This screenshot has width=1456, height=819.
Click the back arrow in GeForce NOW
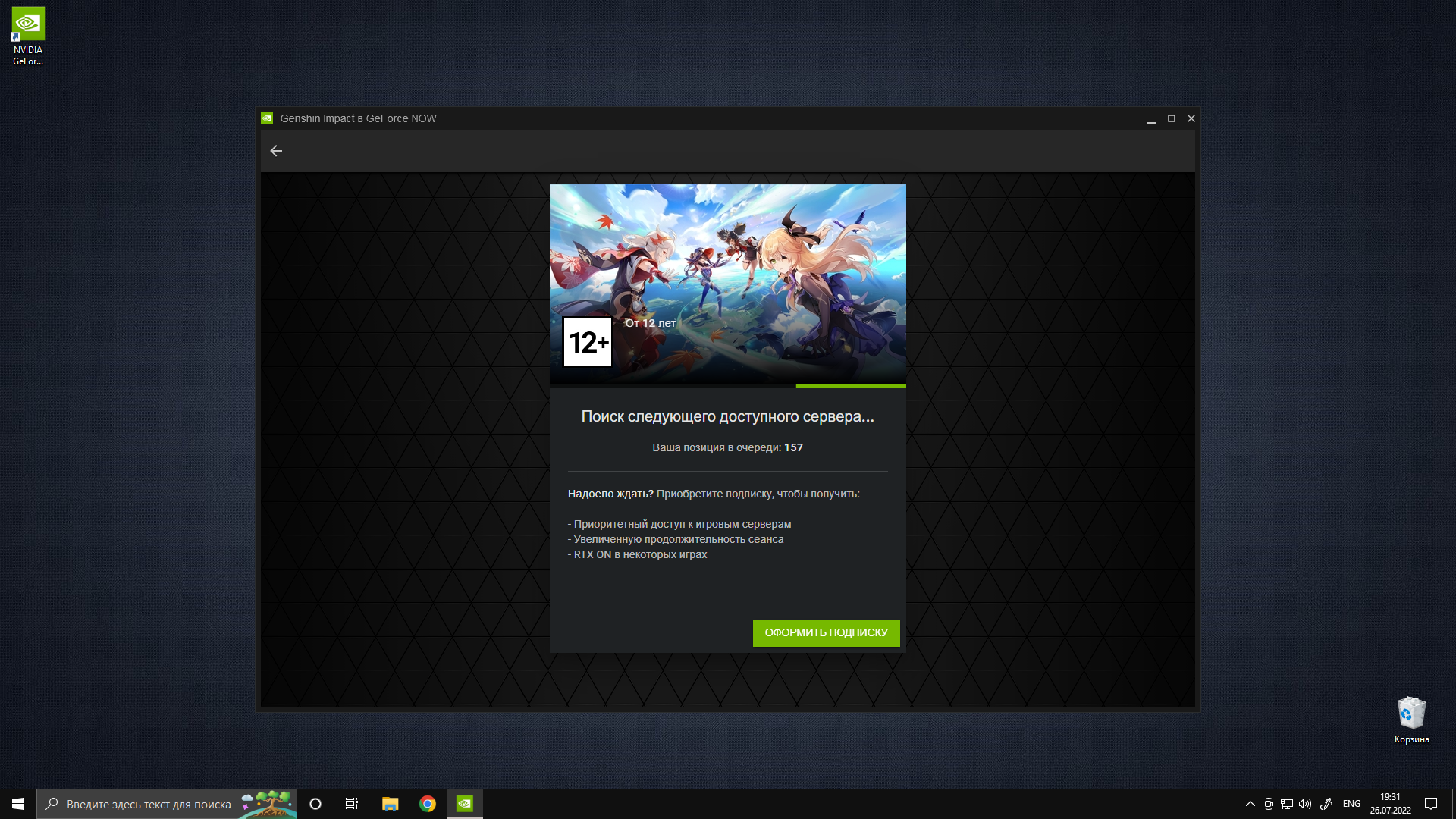276,151
